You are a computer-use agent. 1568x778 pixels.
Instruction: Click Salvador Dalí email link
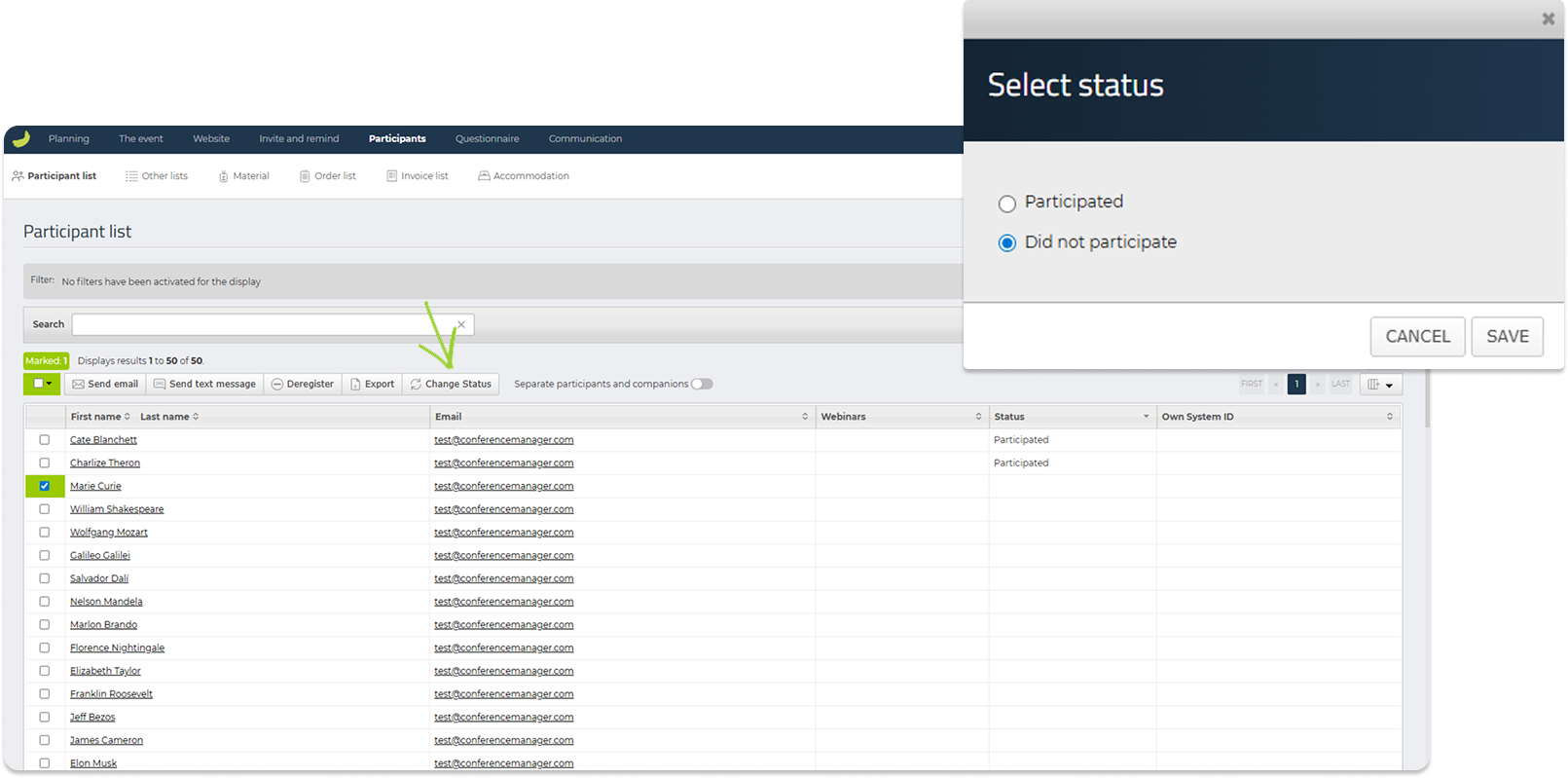(x=504, y=578)
